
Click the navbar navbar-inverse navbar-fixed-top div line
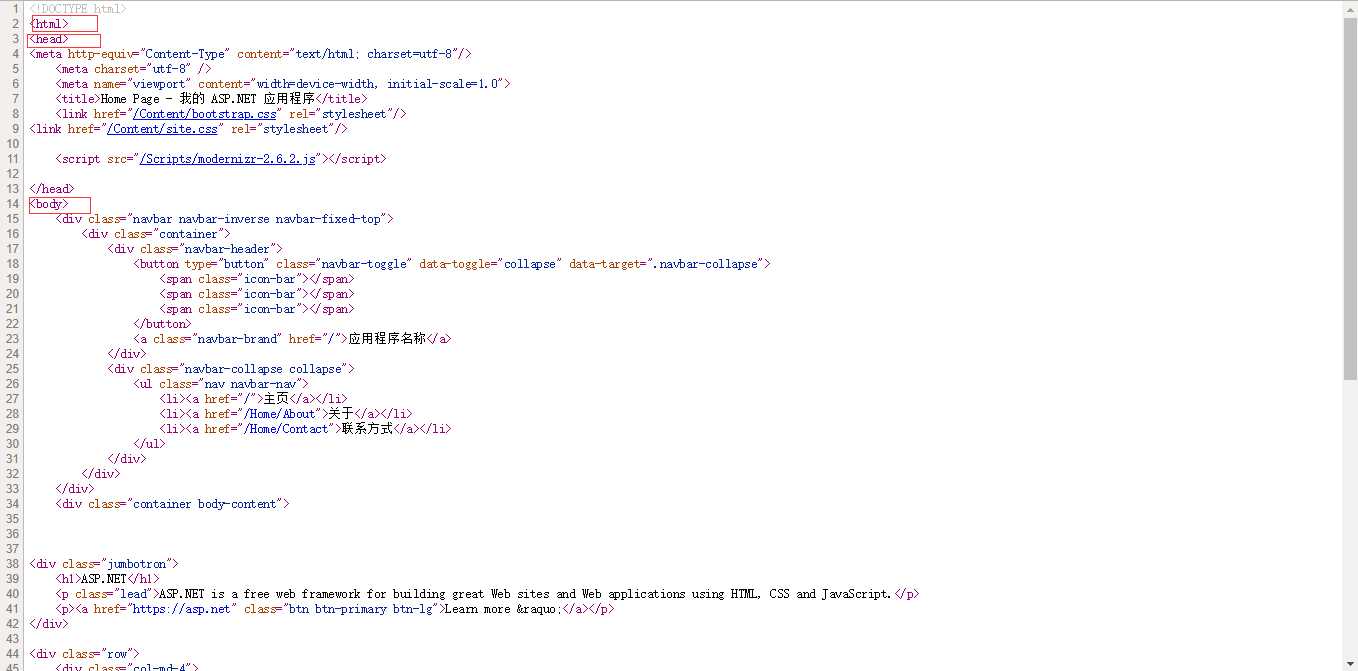225,219
